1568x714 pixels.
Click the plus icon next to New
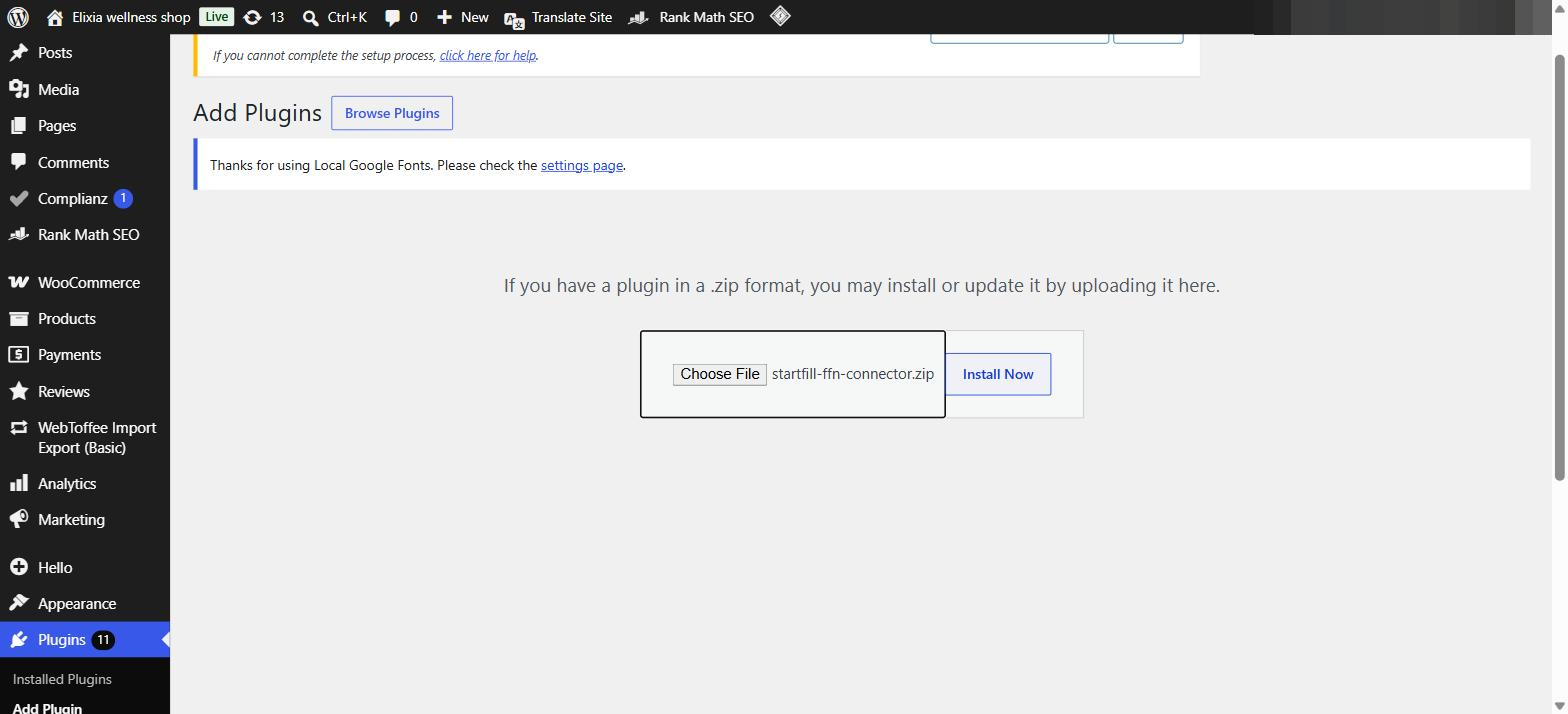[x=445, y=17]
